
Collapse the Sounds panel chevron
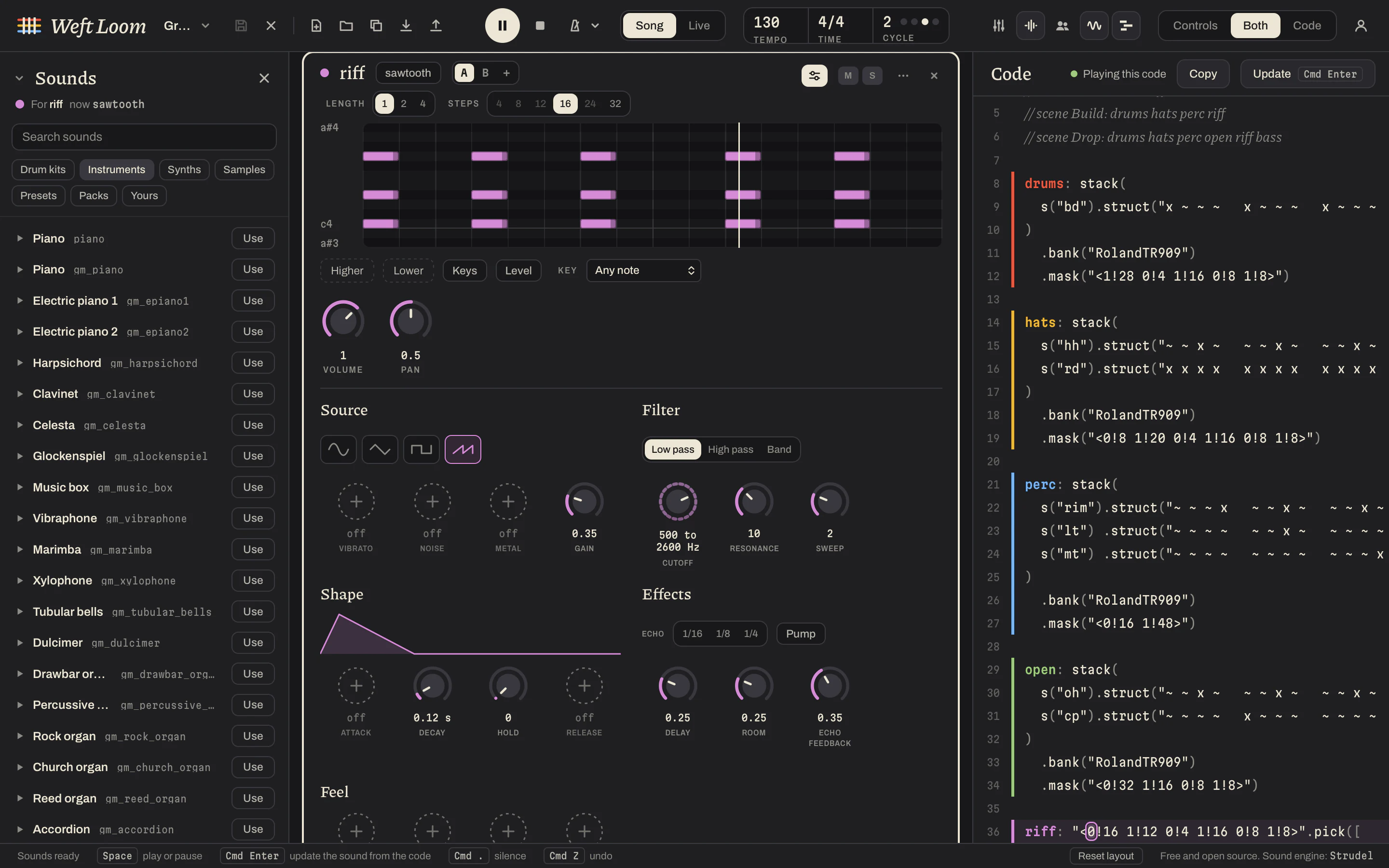pos(19,78)
